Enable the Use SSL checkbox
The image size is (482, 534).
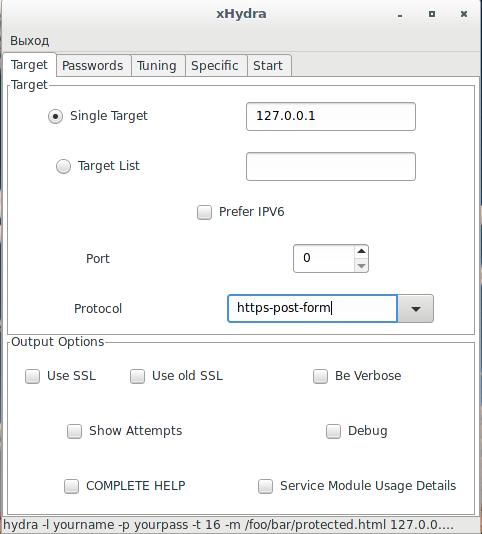[32, 376]
